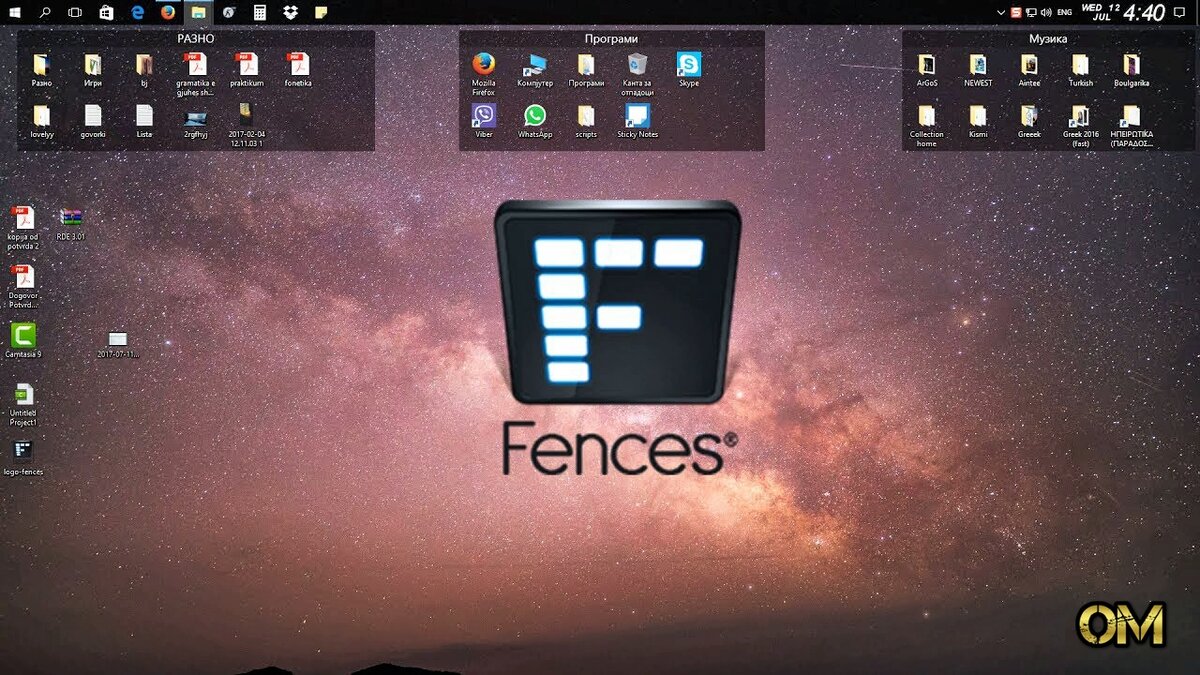Click the Програми fence title
Image resolution: width=1200 pixels, height=675 pixels.
(x=611, y=38)
